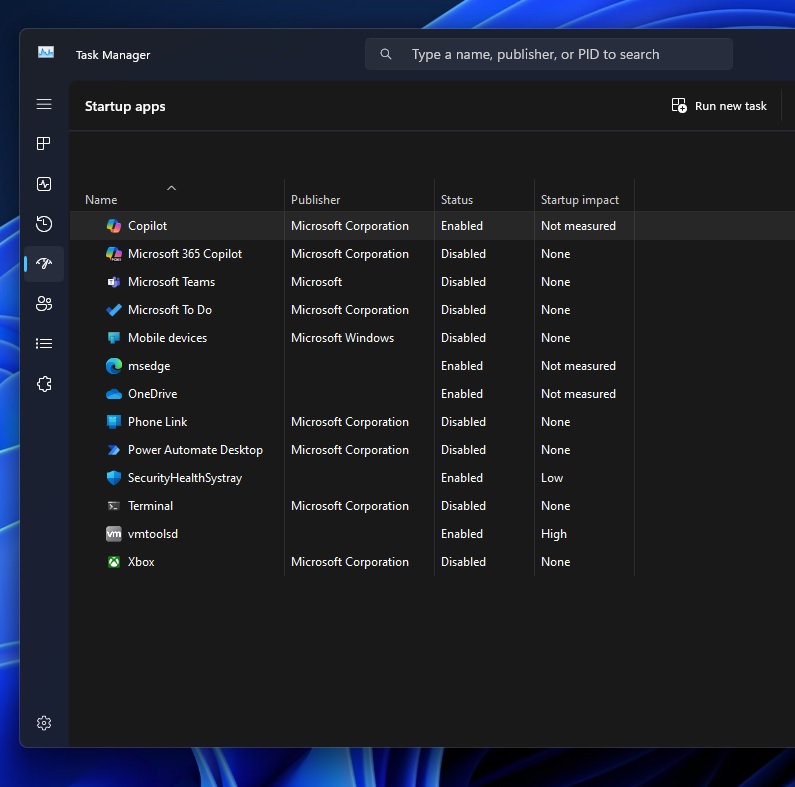Screen dimensions: 795x787
Task: Click Not measured in OneDrive row
Action: pos(578,394)
